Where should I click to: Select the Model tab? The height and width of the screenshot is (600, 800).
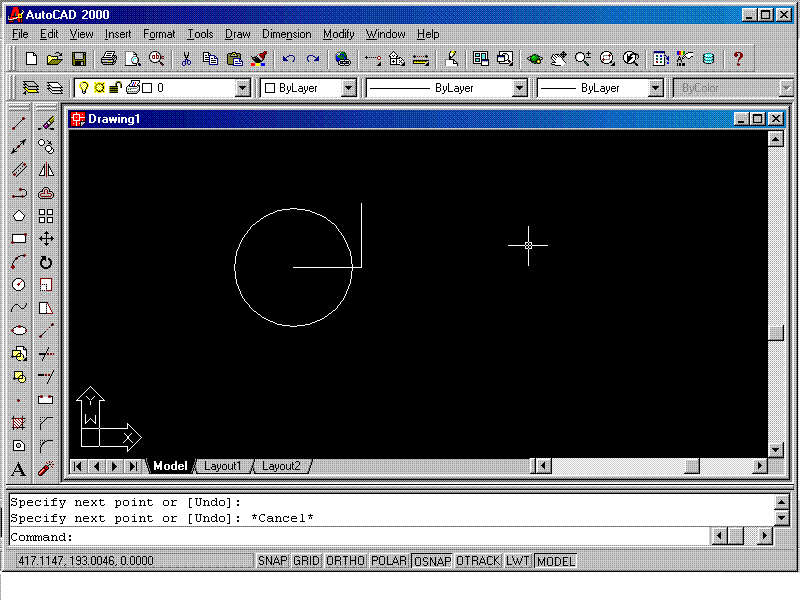click(170, 466)
